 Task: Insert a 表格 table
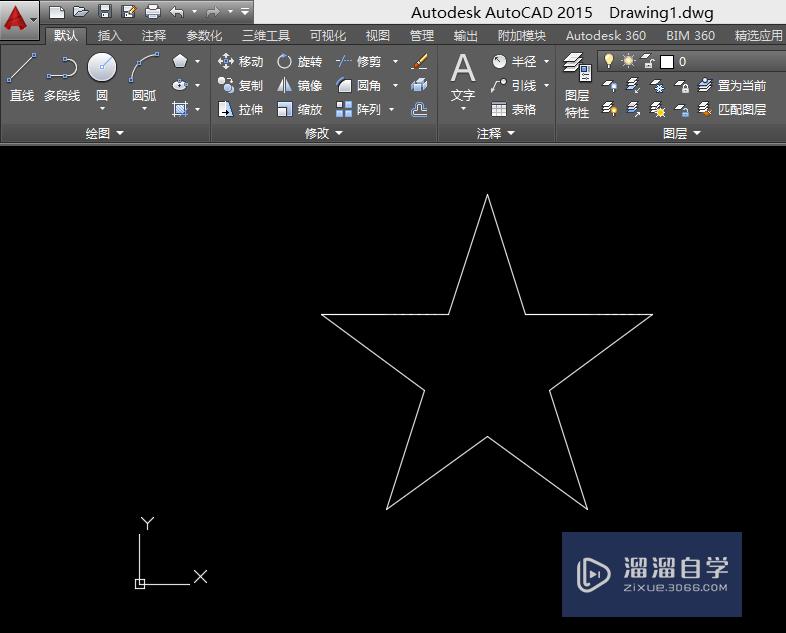click(514, 109)
